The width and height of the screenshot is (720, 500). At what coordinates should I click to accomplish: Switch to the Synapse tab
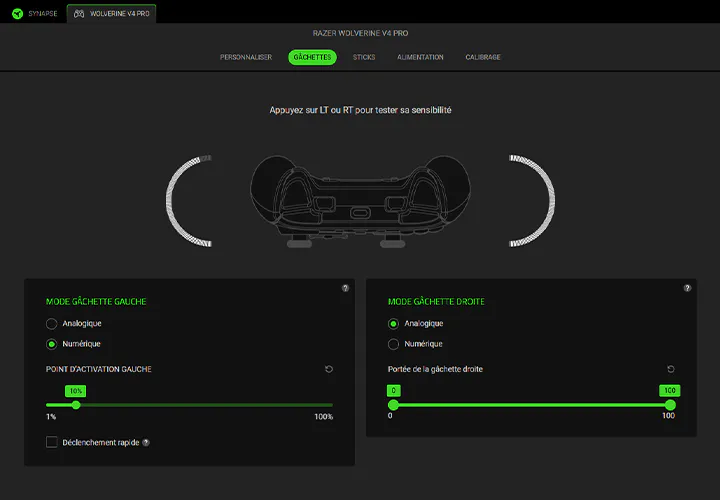pyautogui.click(x=35, y=14)
